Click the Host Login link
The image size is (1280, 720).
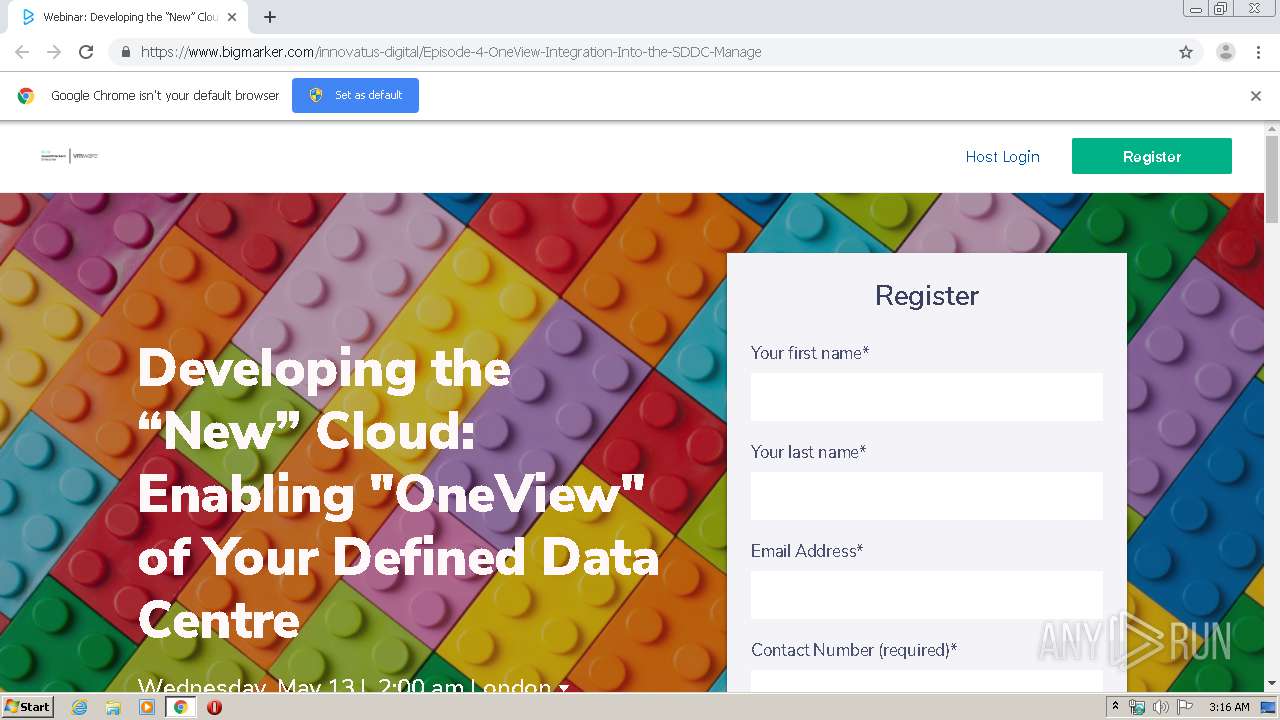(1002, 157)
